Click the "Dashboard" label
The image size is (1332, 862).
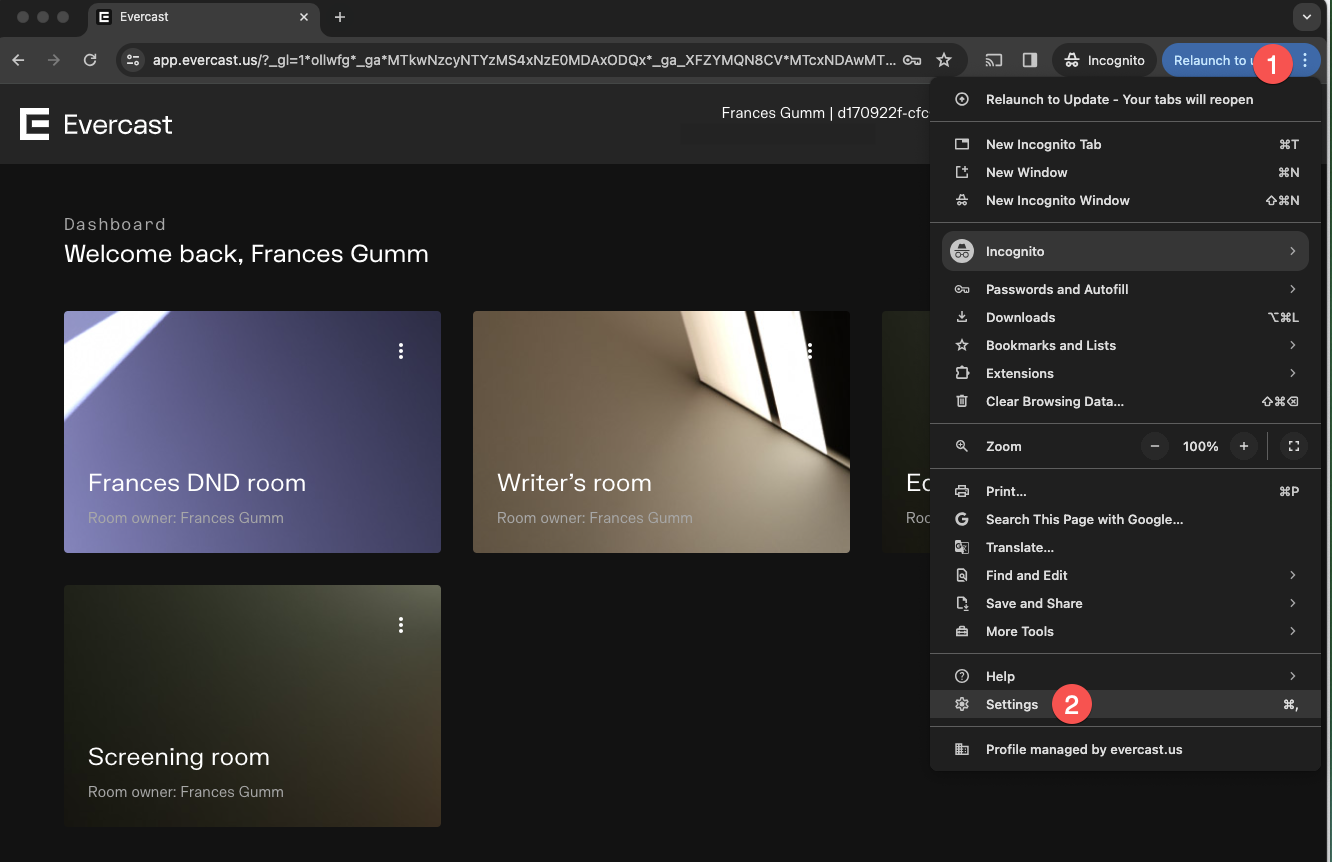pos(115,224)
